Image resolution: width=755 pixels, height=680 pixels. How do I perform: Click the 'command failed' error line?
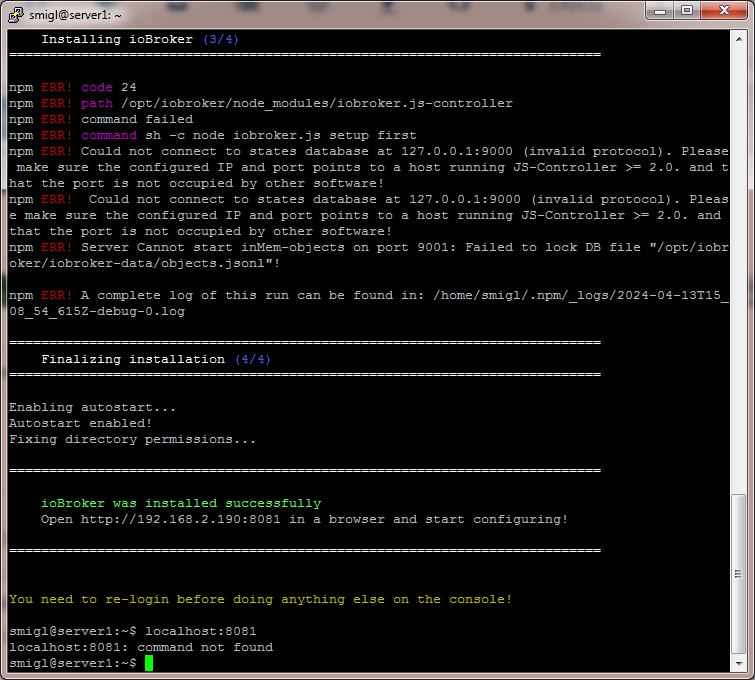[x=101, y=119]
